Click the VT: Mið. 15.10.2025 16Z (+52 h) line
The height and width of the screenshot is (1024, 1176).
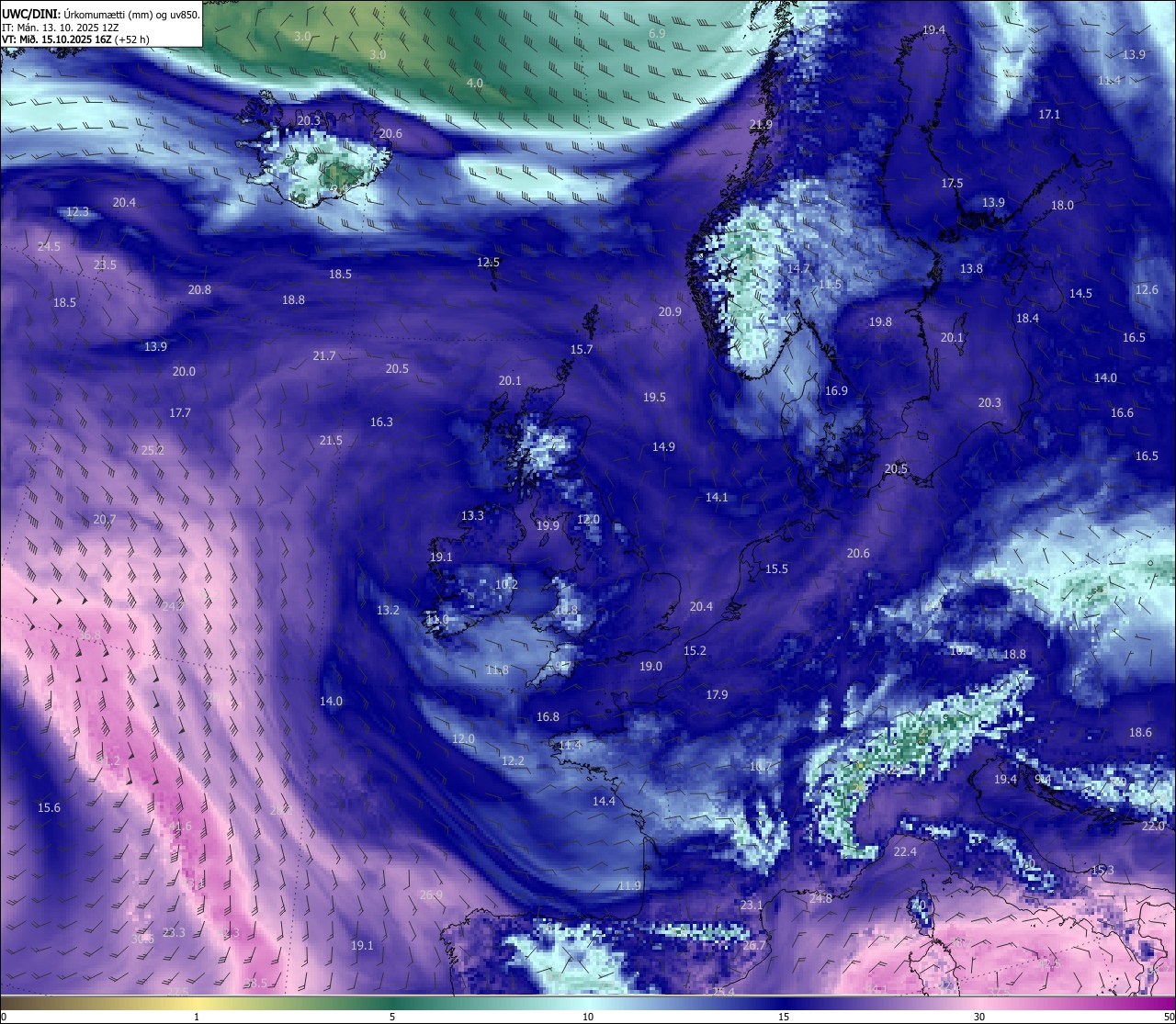(76, 39)
